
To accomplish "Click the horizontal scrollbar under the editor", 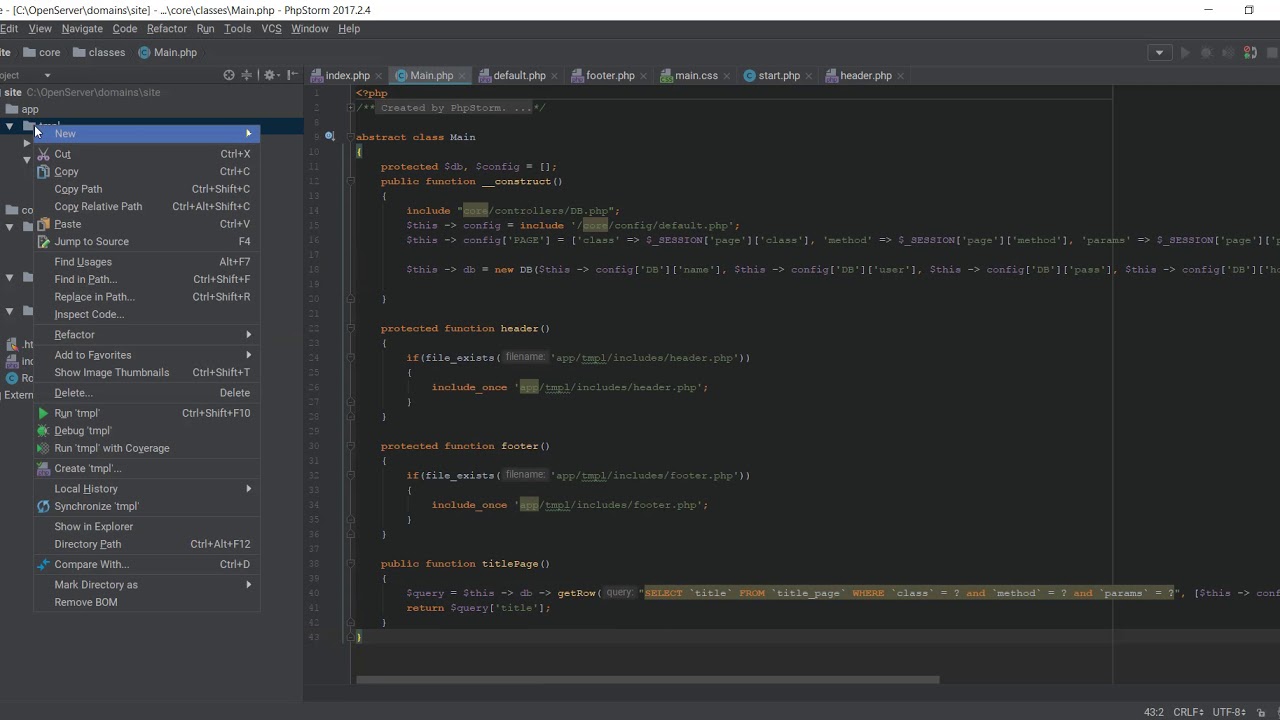I will click(x=647, y=680).
